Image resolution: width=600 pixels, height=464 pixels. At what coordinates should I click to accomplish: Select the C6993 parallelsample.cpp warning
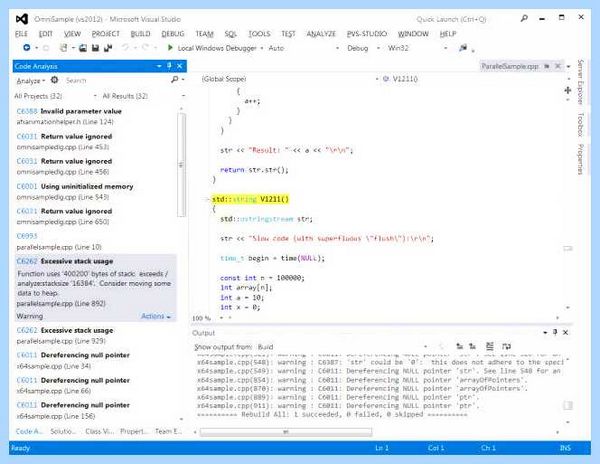96,241
